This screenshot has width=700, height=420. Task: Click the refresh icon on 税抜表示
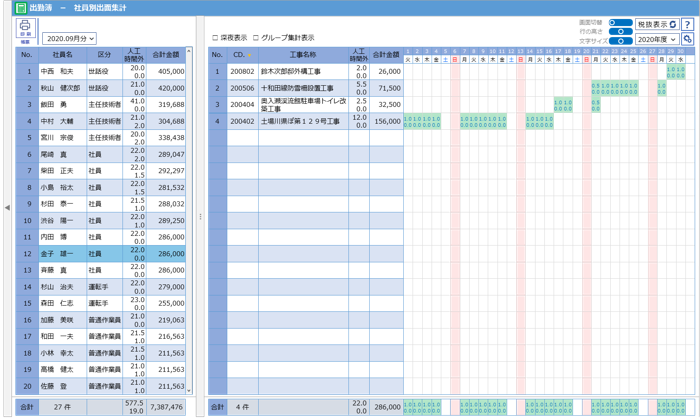coord(673,24)
